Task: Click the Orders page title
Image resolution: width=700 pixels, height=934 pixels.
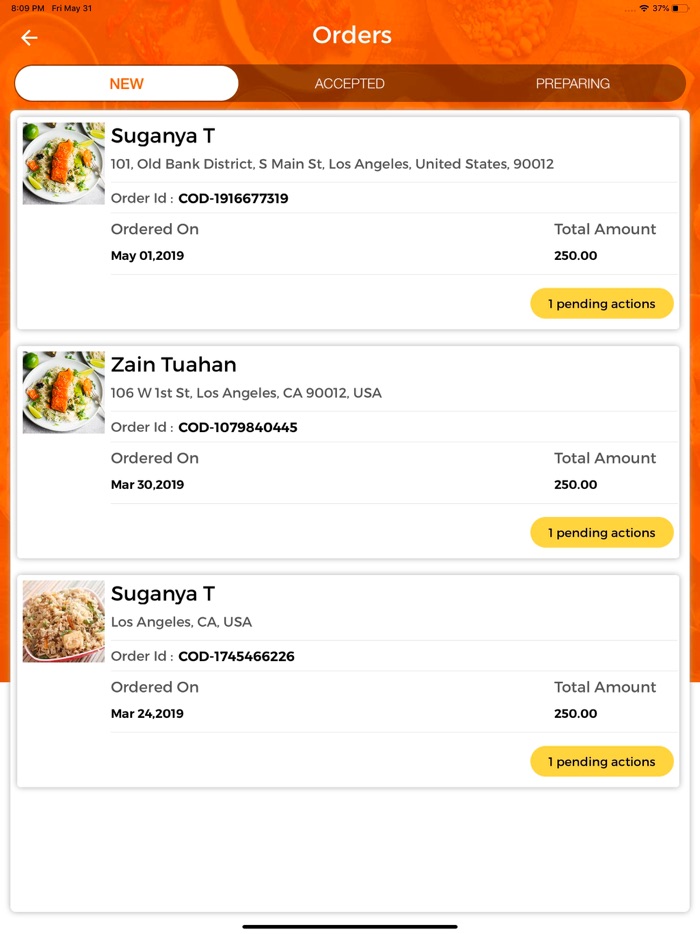Action: coord(351,35)
